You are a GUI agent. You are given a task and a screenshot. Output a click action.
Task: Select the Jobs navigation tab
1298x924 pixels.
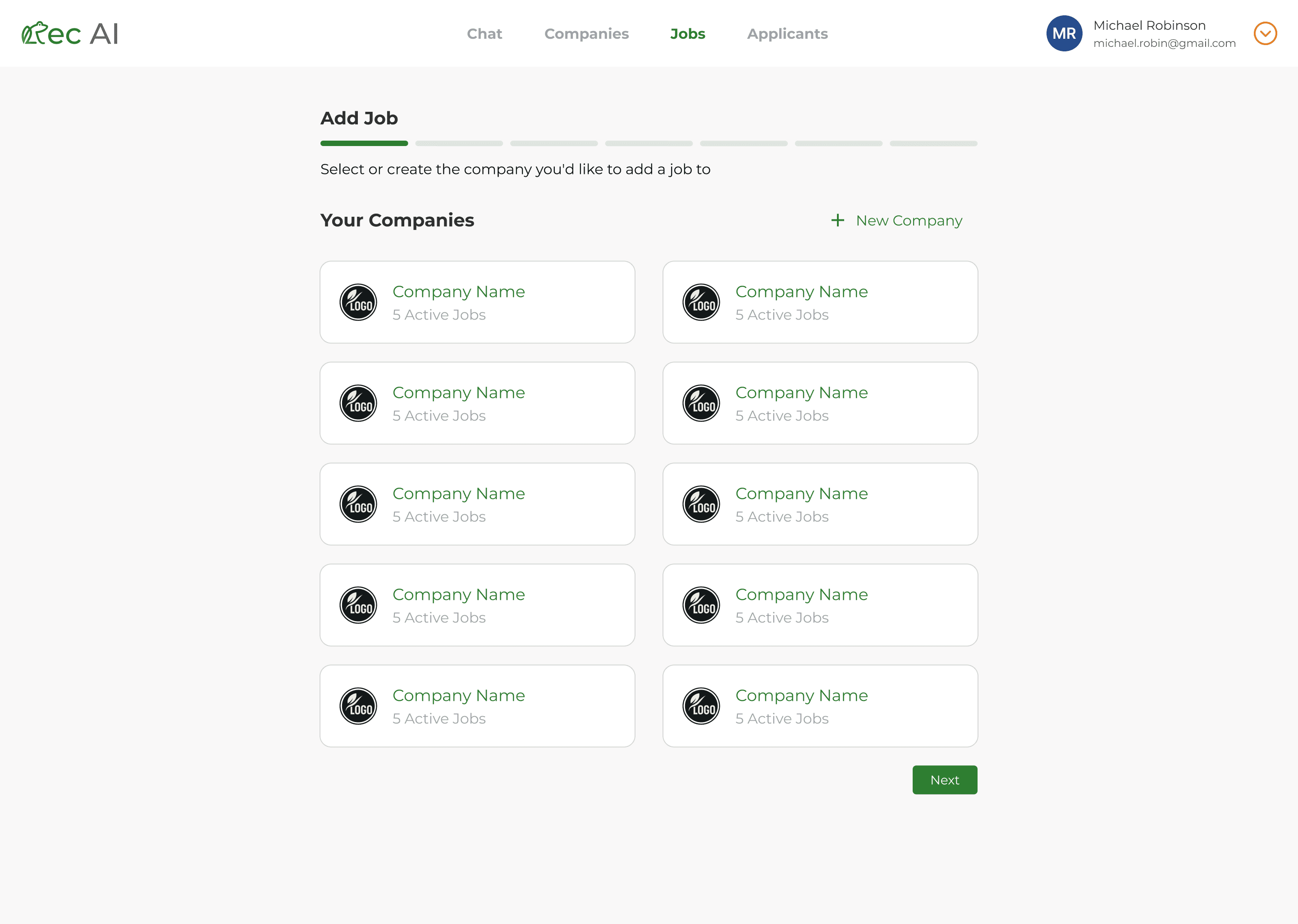pos(688,33)
